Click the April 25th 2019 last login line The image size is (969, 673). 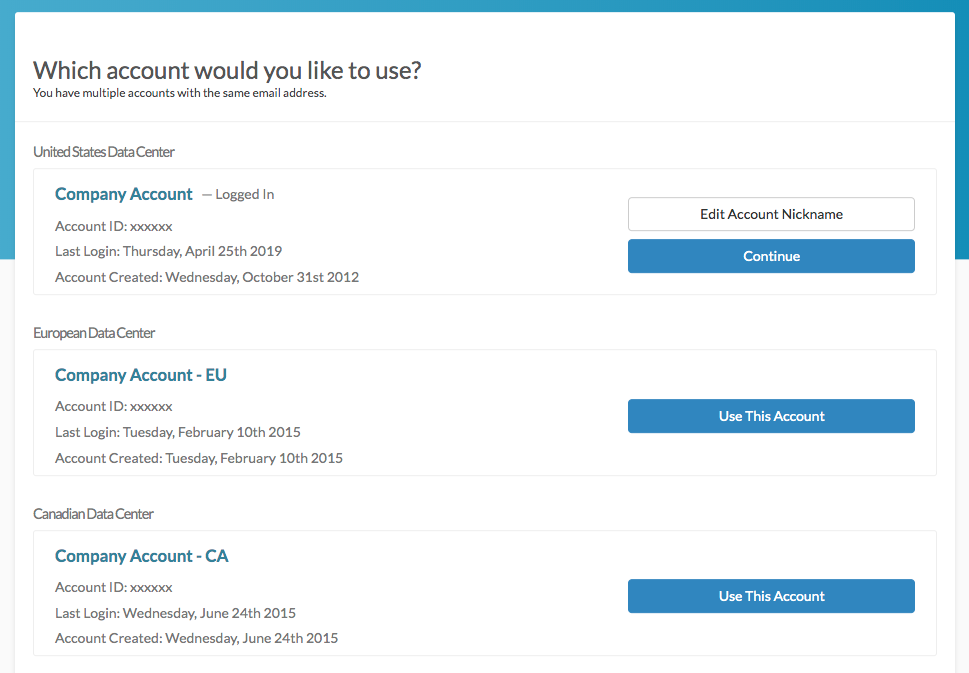169,251
